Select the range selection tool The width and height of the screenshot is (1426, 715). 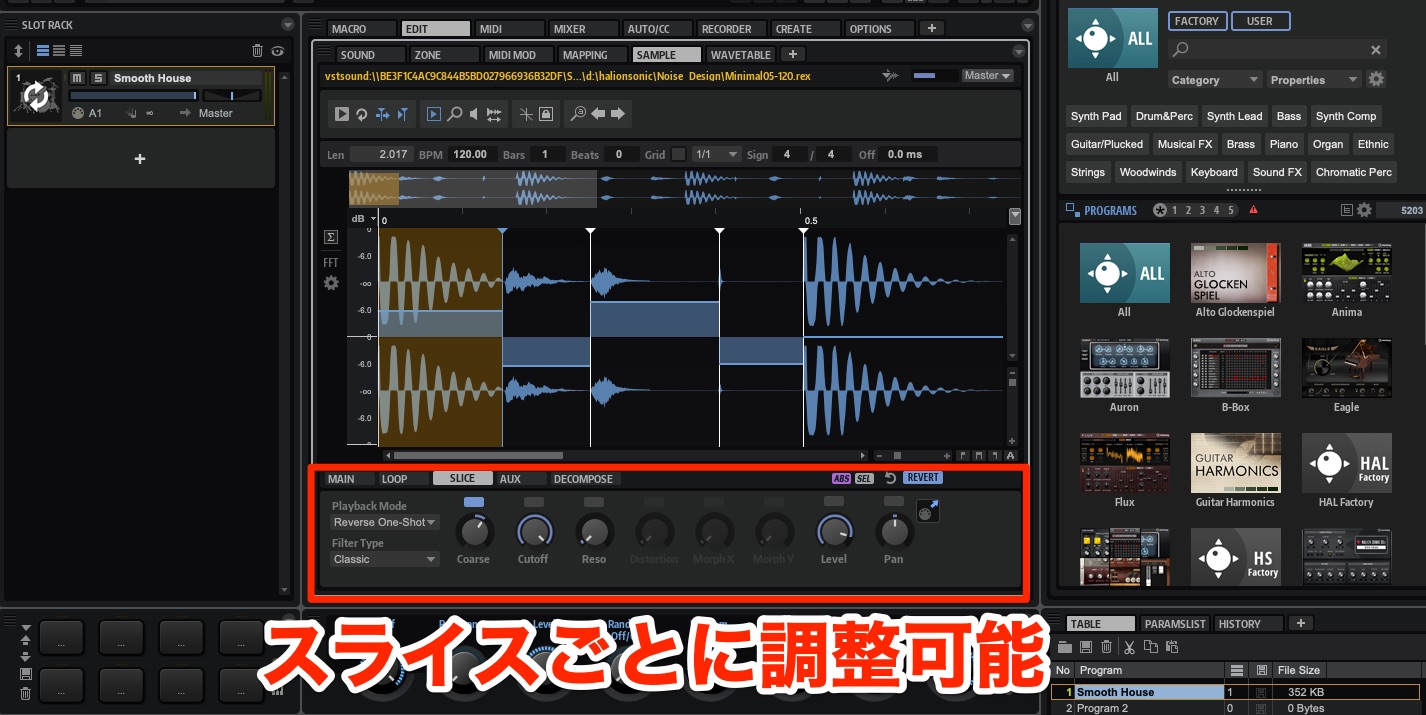434,115
